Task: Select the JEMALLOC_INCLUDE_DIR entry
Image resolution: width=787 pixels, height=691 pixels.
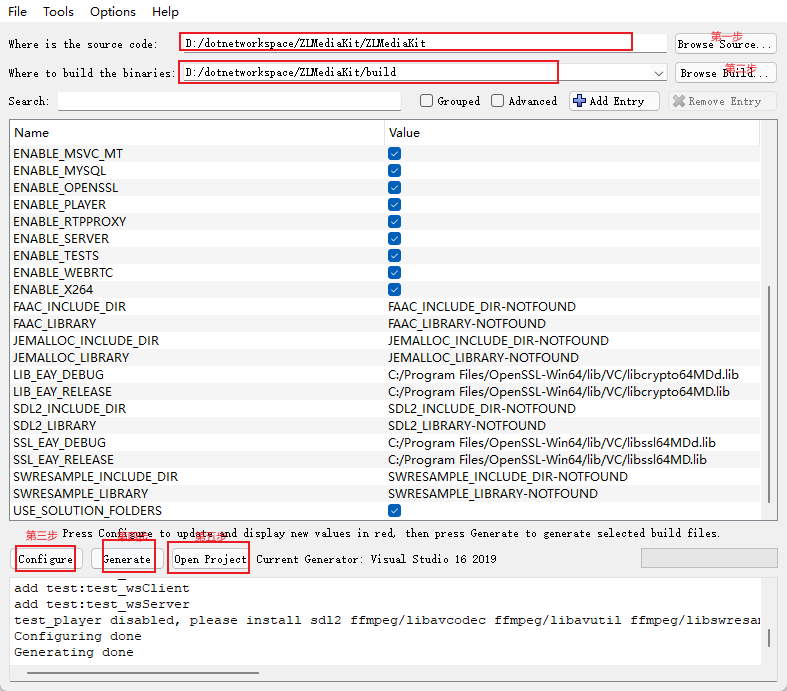Action: (86, 341)
